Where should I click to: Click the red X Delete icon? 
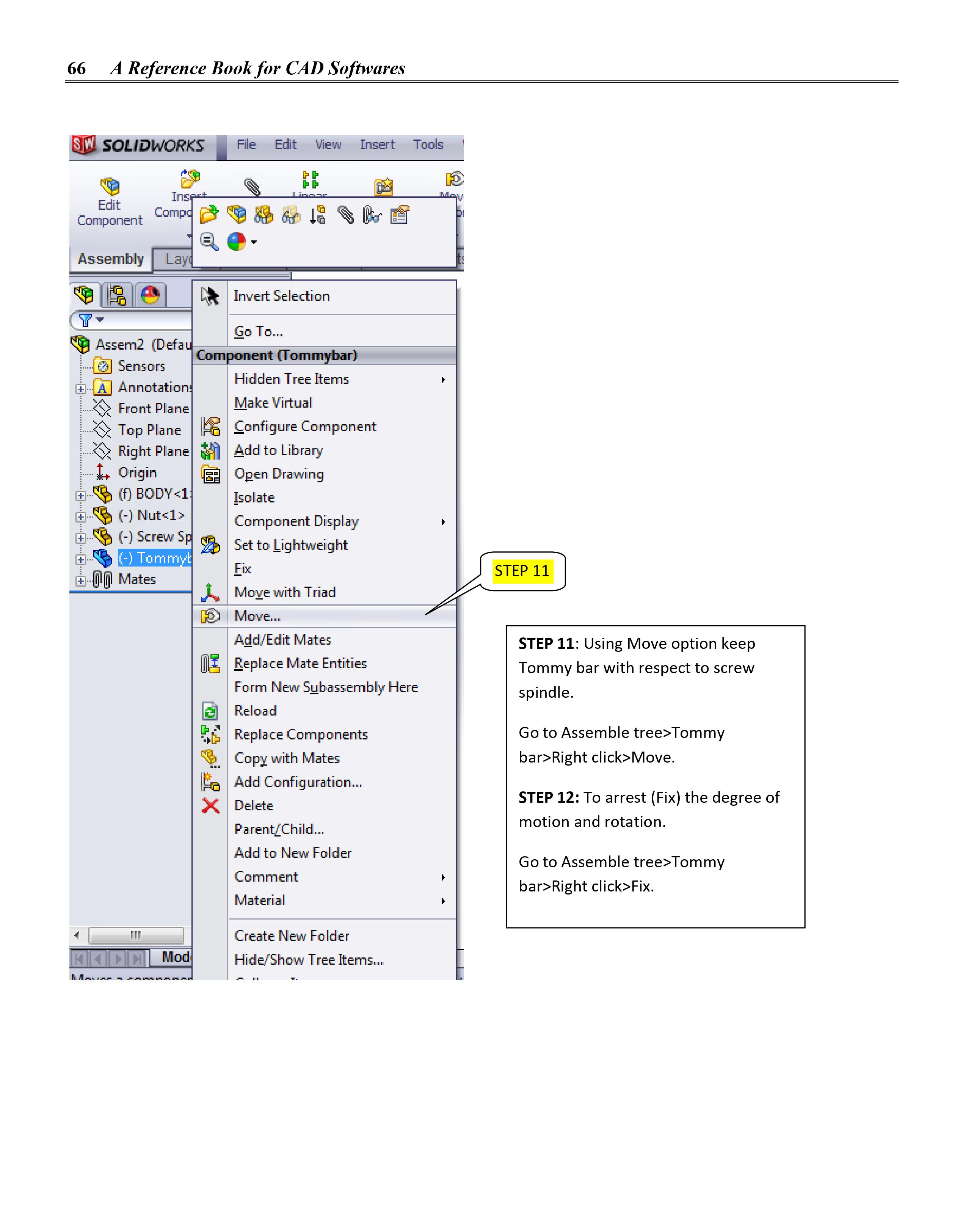(x=210, y=806)
